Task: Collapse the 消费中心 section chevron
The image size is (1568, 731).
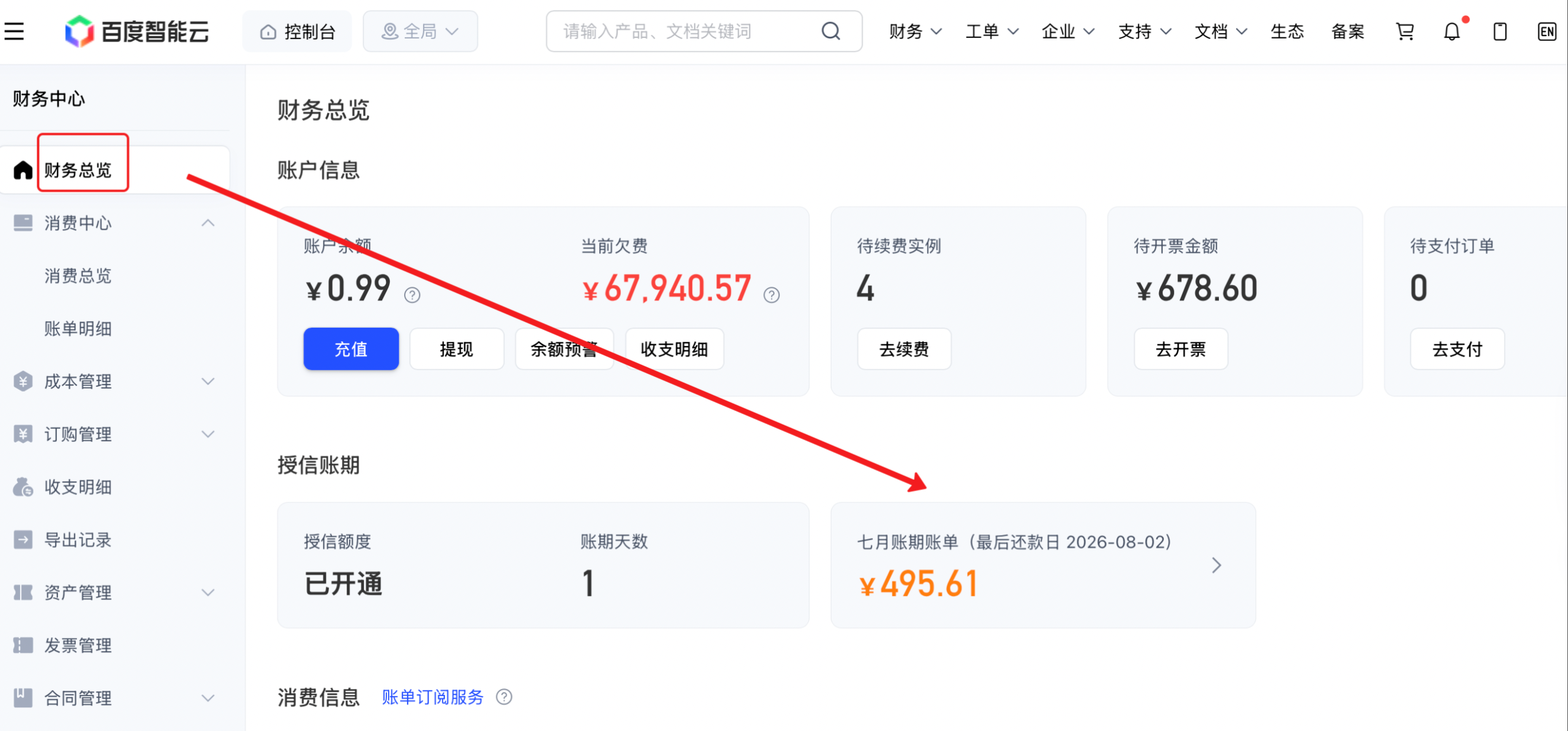Action: click(x=207, y=223)
